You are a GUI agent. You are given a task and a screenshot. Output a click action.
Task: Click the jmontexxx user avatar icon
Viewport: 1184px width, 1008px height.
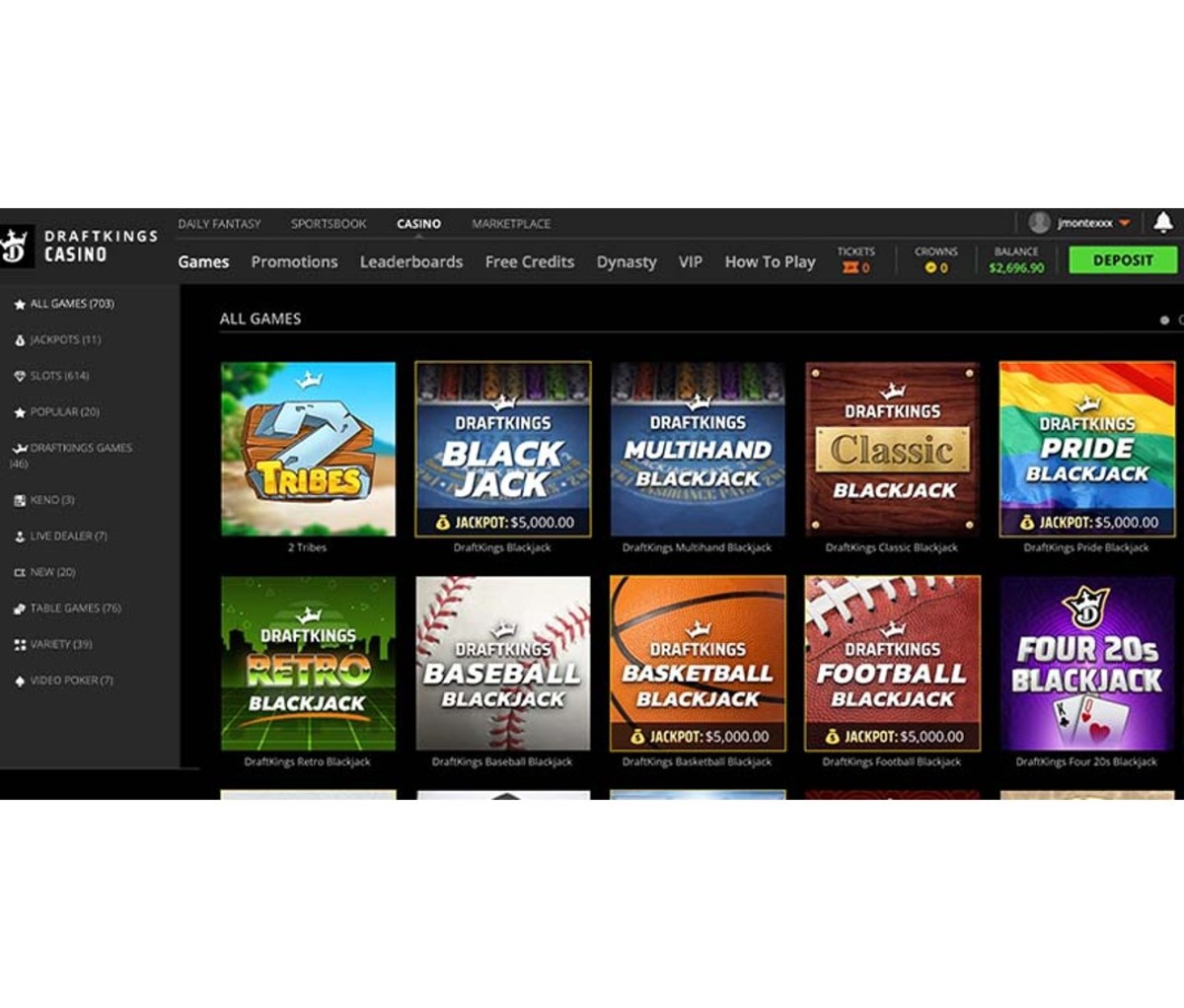(1039, 223)
